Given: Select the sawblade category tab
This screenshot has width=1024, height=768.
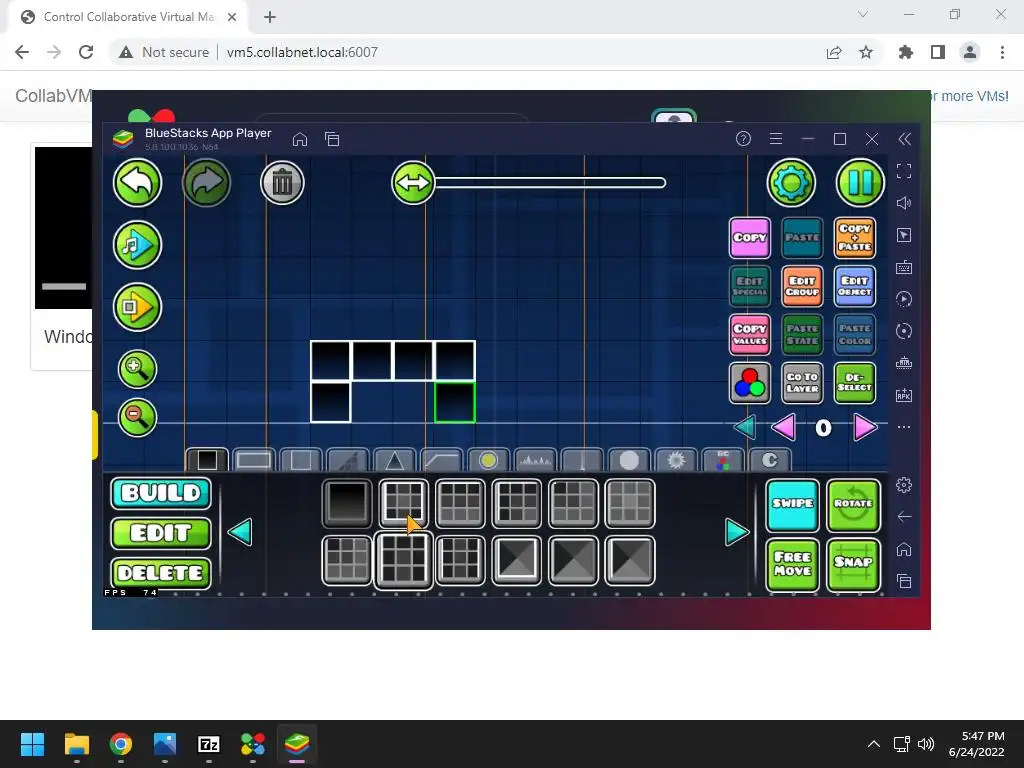Looking at the screenshot, I should click(x=676, y=460).
